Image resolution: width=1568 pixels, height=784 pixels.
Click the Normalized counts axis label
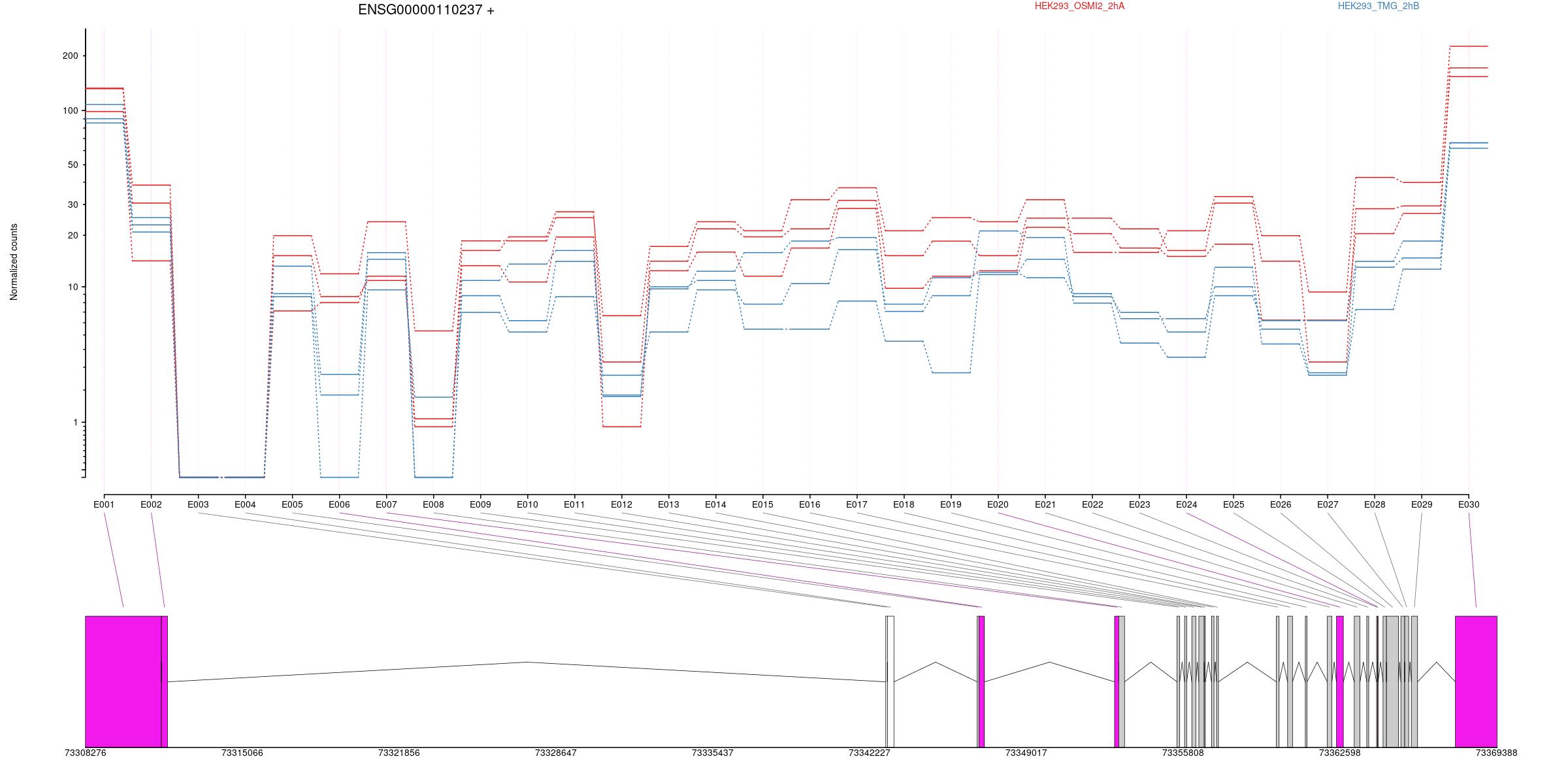point(14,262)
